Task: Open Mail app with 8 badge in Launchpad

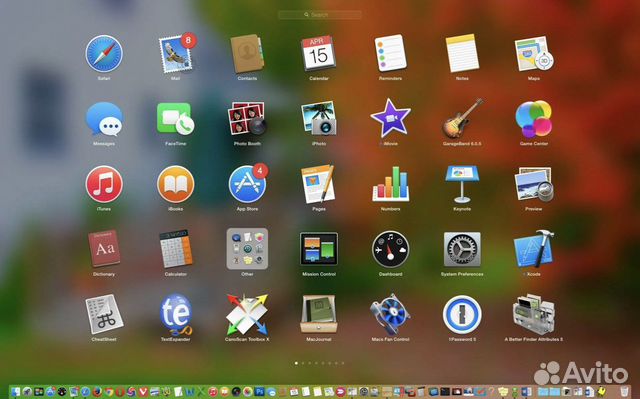Action: point(176,53)
